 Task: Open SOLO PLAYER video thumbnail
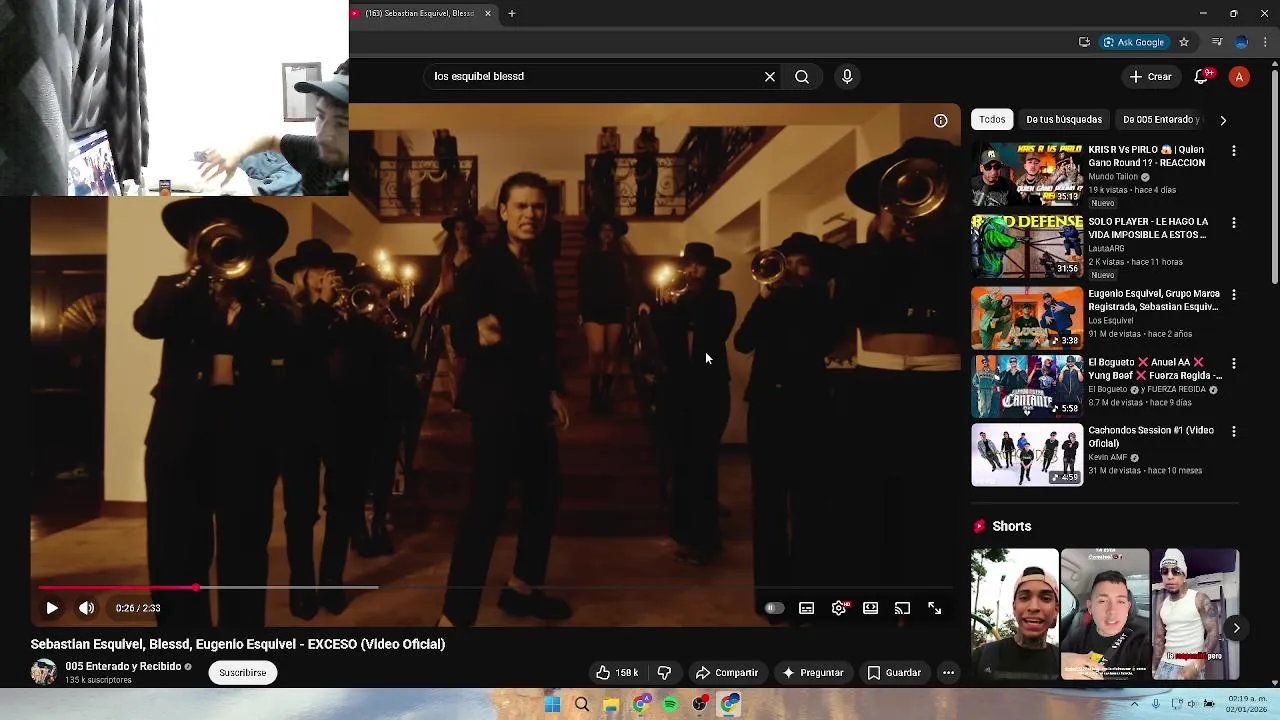(x=1027, y=247)
